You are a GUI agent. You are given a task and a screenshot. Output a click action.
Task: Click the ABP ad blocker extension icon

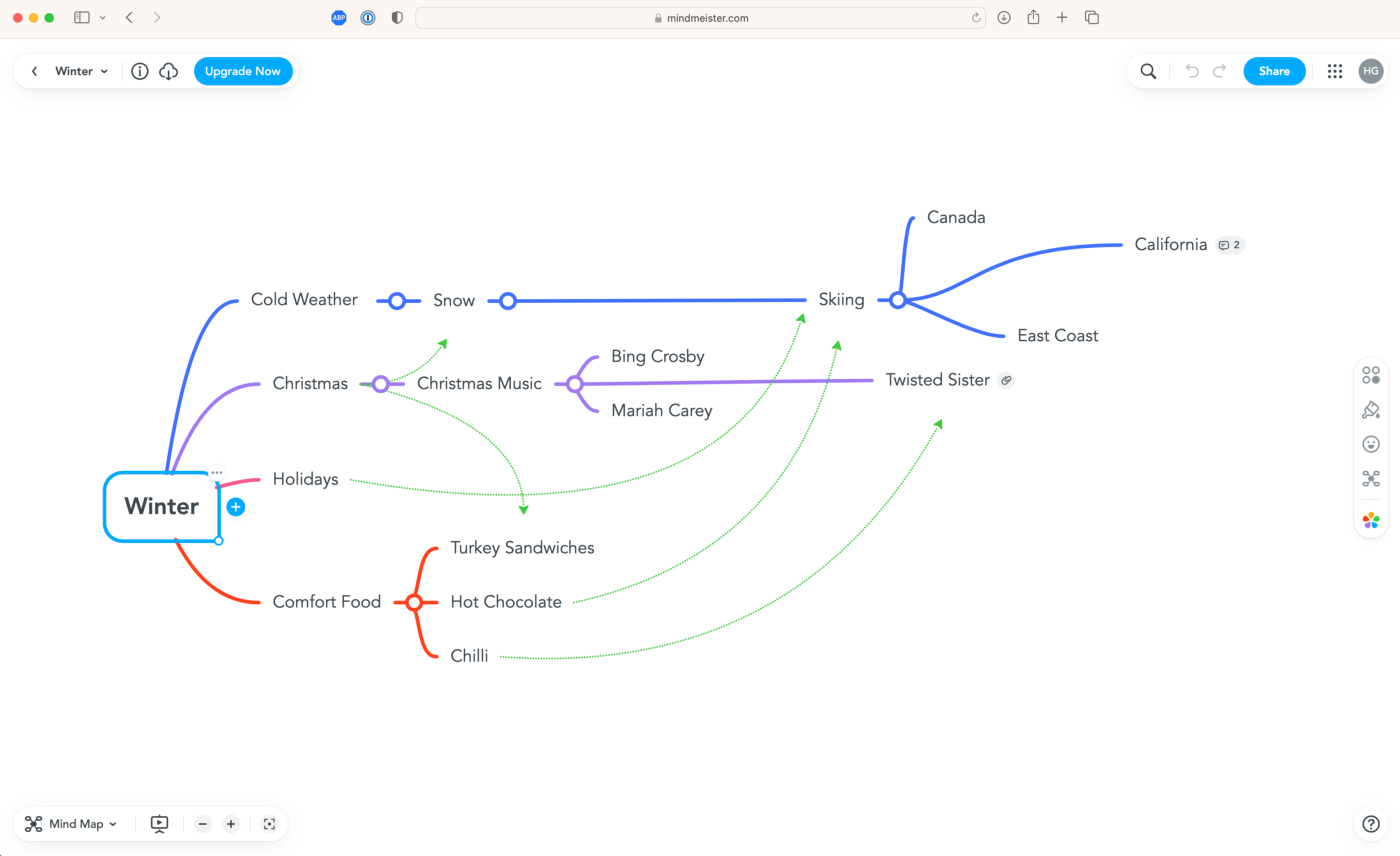(339, 18)
